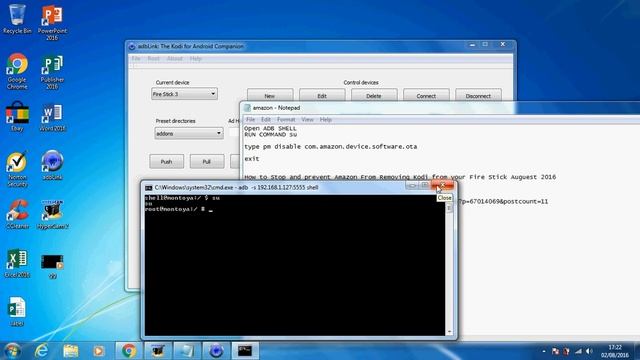Open the Notepad View menu
The height and width of the screenshot is (360, 640).
click(307, 120)
